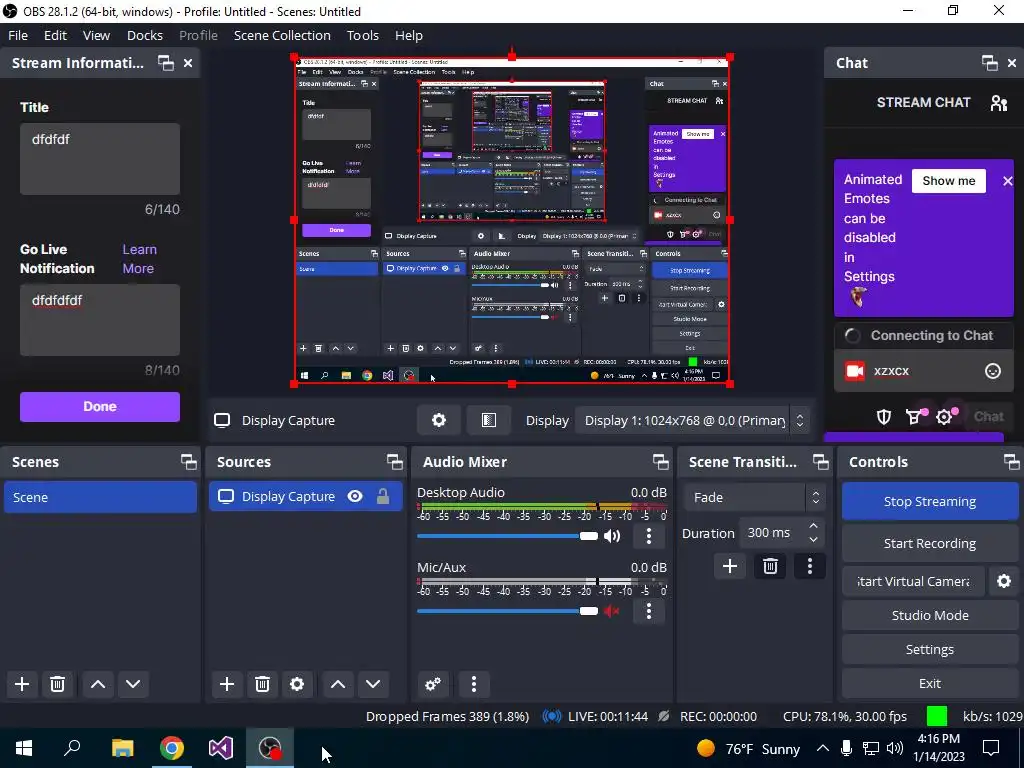1024x768 pixels.
Task: Enable Studio Mode
Action: pyautogui.click(x=929, y=615)
